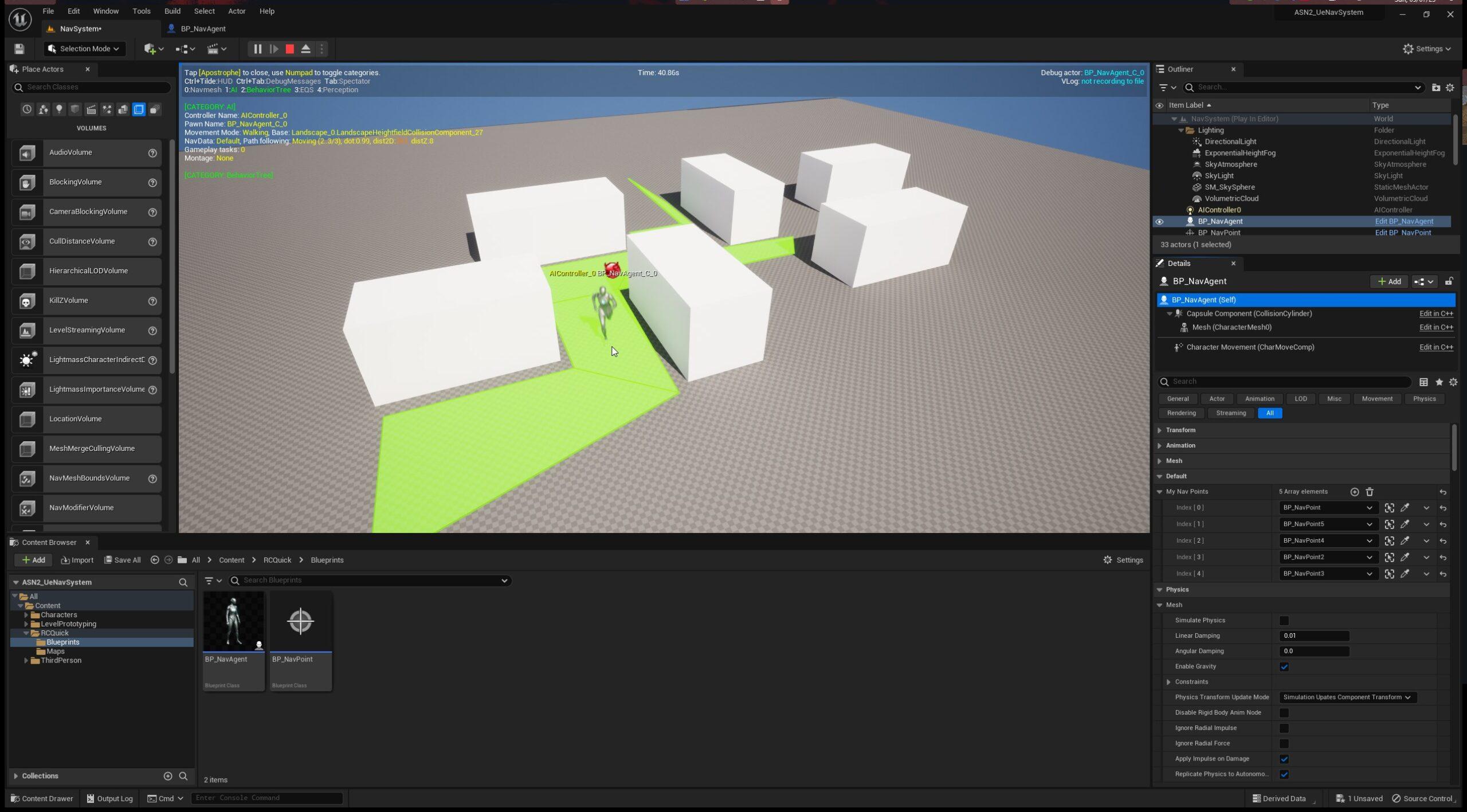This screenshot has width=1467, height=812.
Task: Enable Ignore Radial Force
Action: (1284, 744)
